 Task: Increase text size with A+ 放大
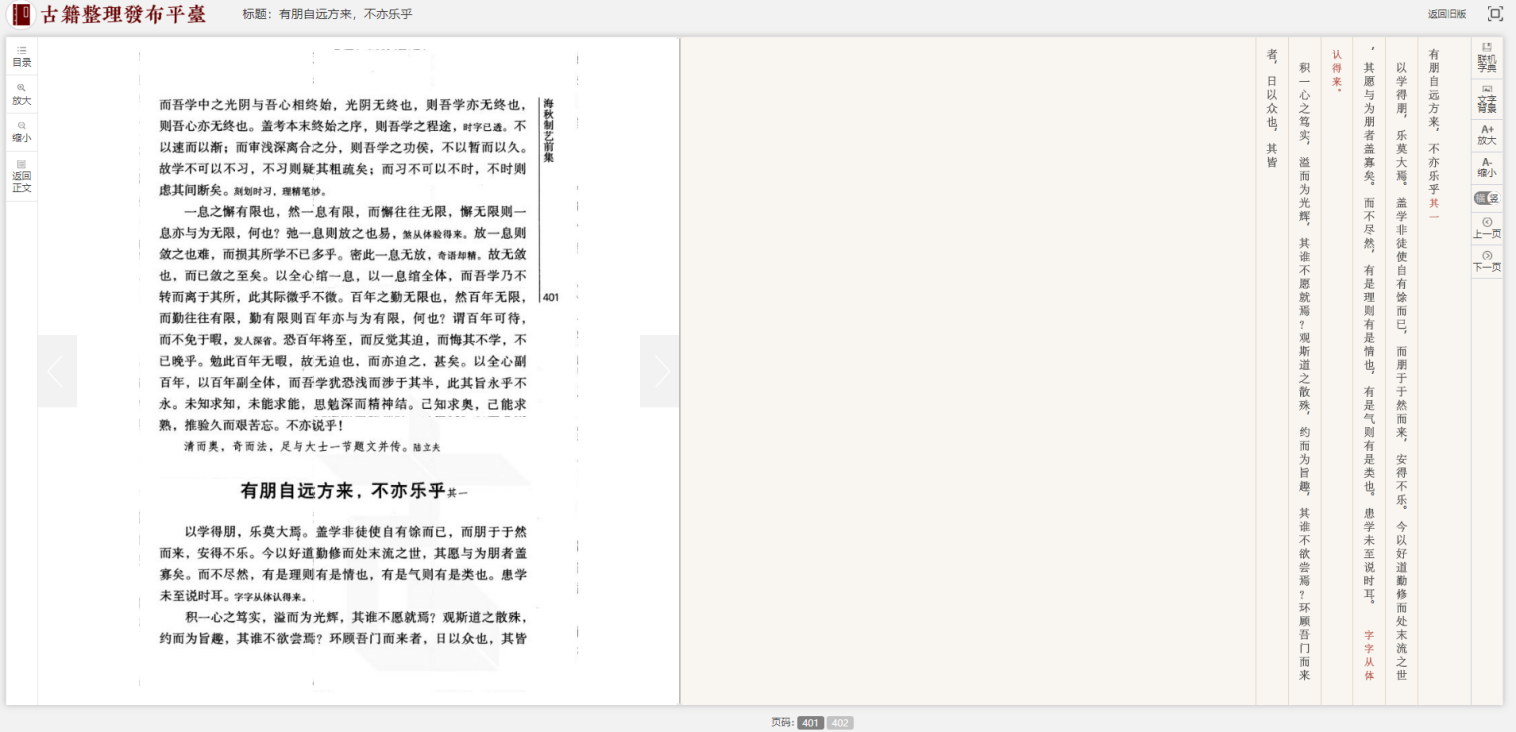1487,135
